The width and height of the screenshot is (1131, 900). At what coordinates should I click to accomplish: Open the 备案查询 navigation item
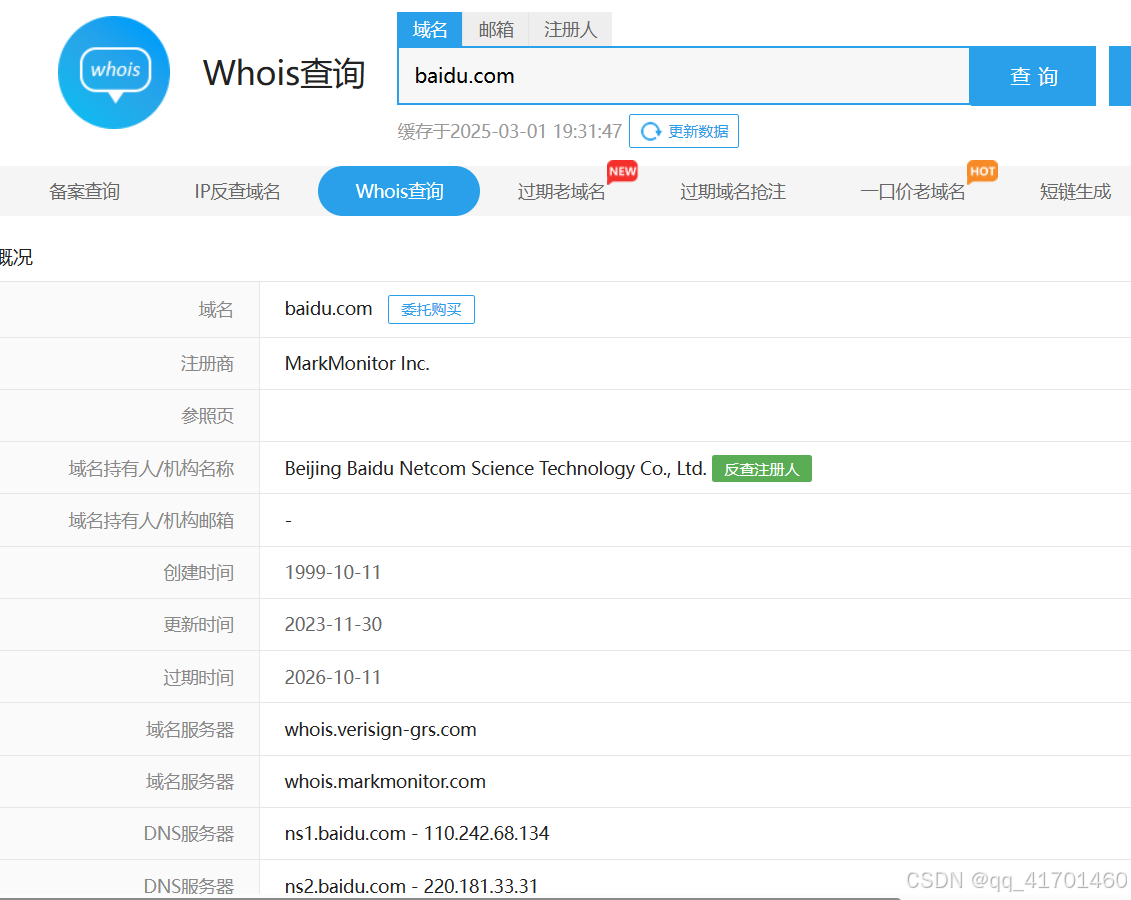pyautogui.click(x=84, y=192)
